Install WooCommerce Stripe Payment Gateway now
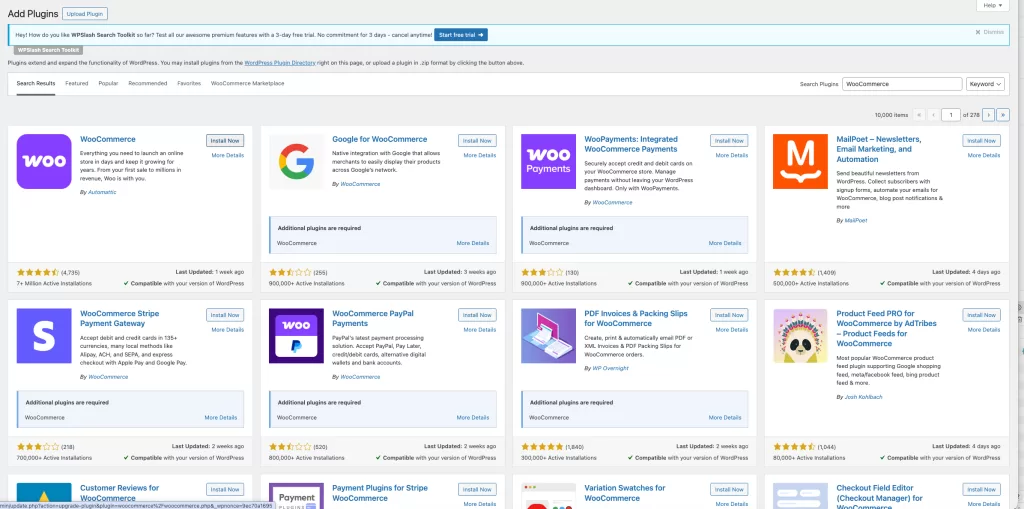 pyautogui.click(x=225, y=315)
